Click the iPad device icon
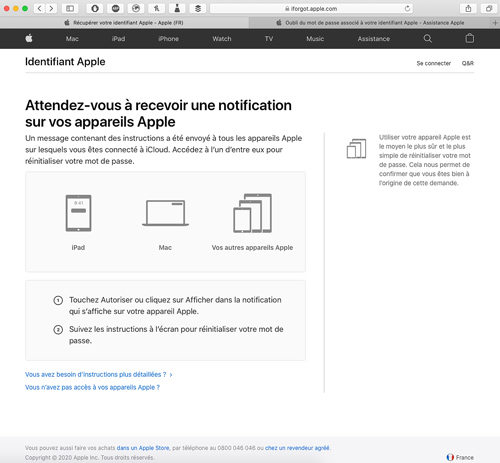The image size is (500, 463). (x=78, y=213)
